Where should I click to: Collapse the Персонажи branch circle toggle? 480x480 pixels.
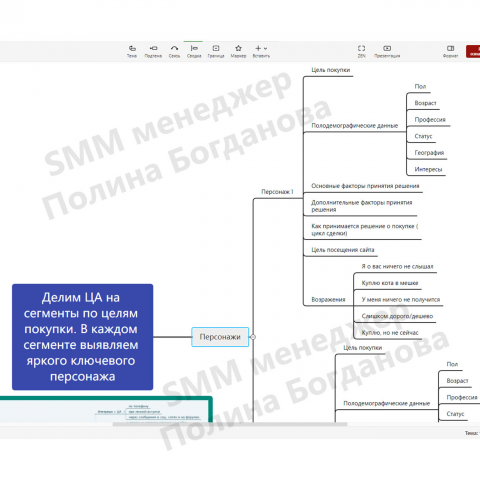point(253,337)
